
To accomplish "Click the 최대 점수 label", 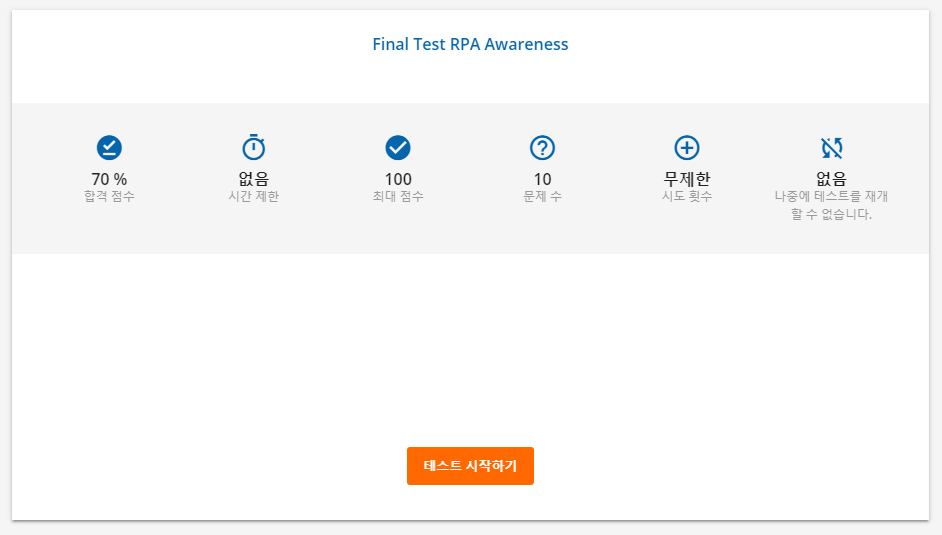I will 398,196.
